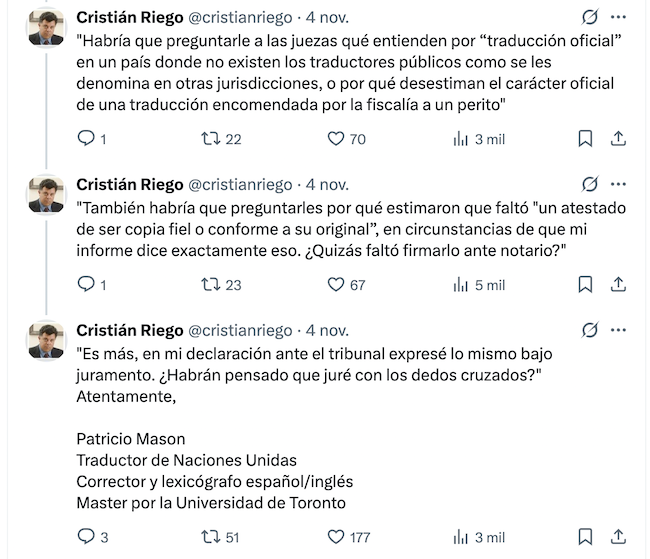Viewport: 650px width, 559px height.
Task: Like the tweet with 67 likes
Action: pos(336,285)
